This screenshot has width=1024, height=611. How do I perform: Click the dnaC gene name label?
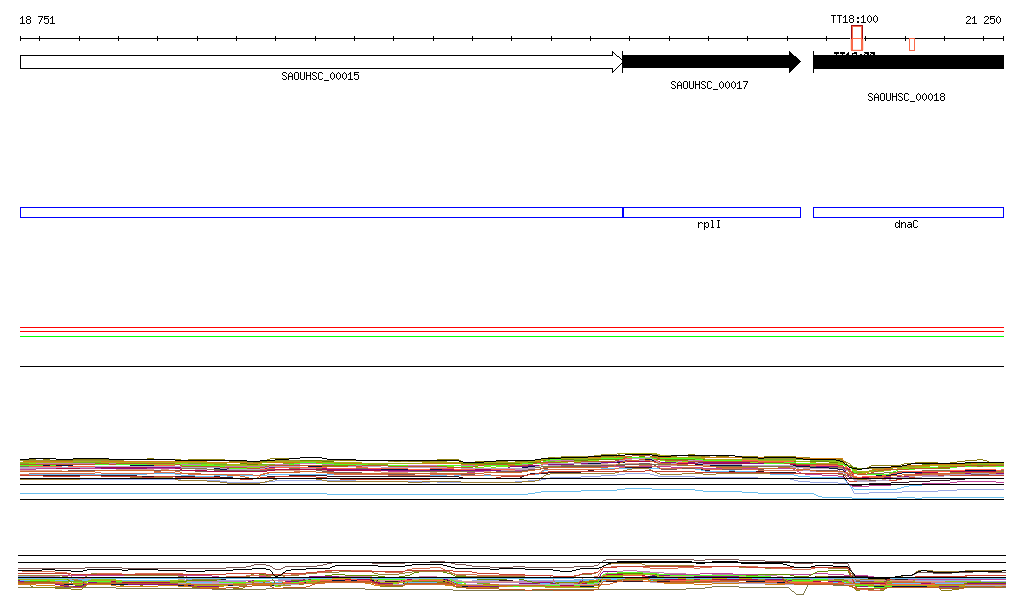[x=906, y=225]
